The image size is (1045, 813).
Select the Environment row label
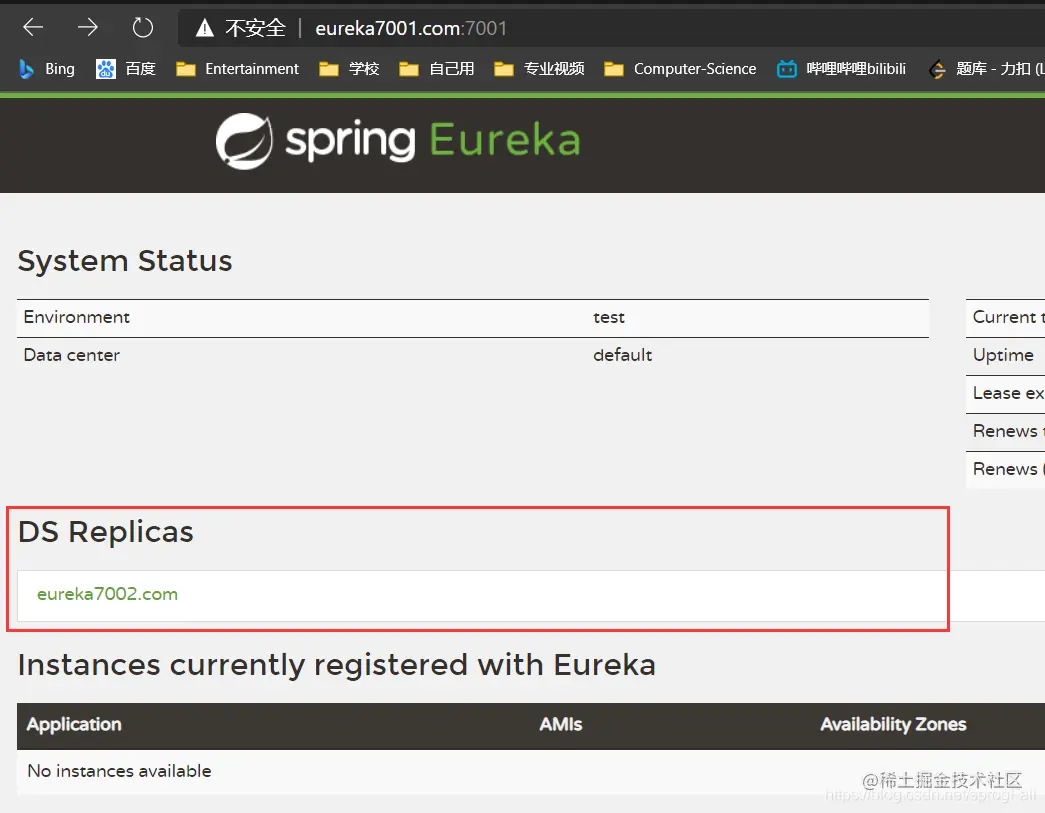(77, 317)
